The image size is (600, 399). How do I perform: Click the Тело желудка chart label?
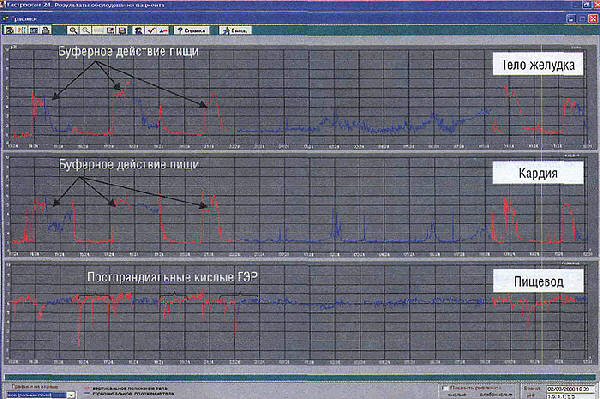538,64
